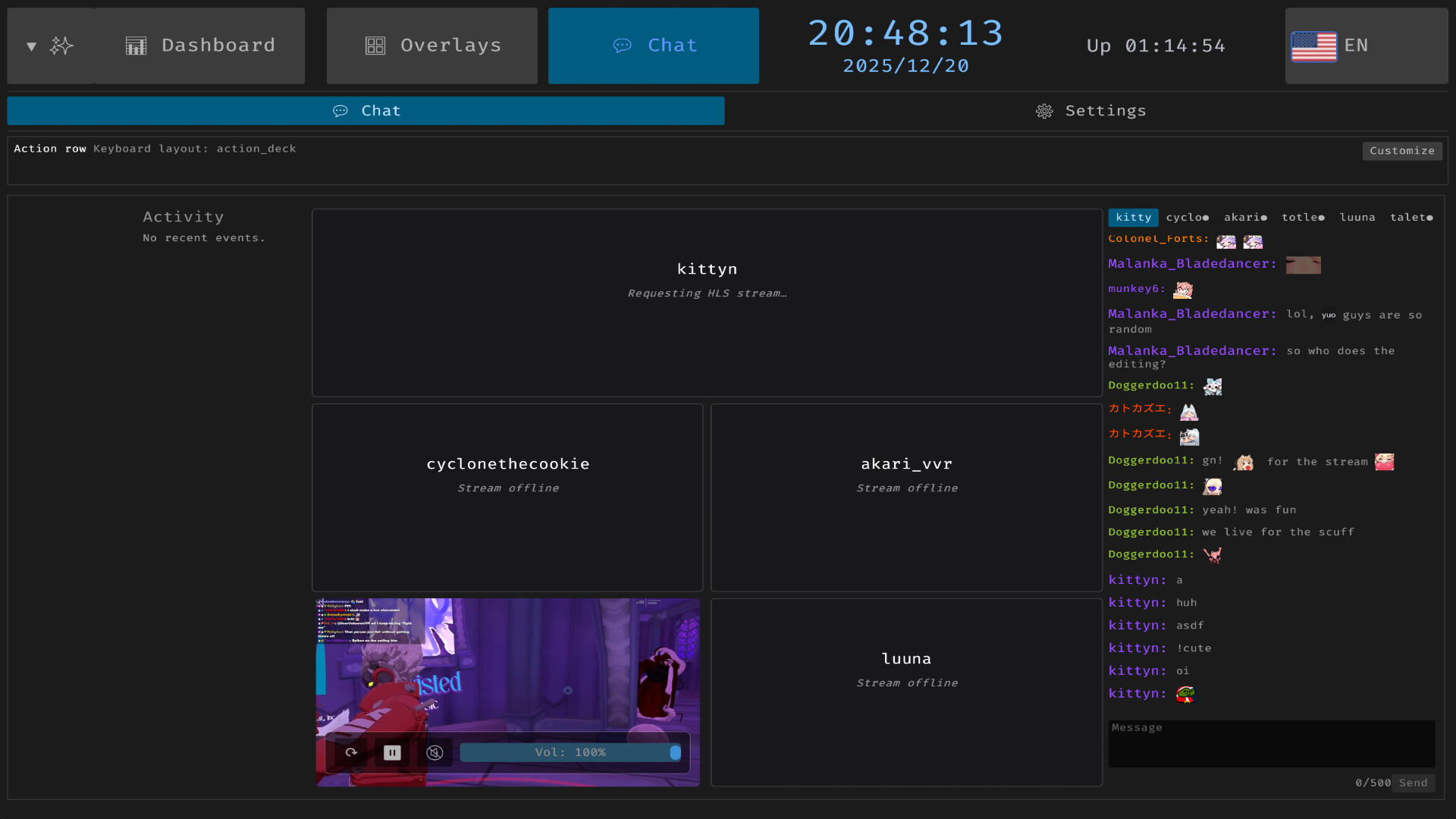Viewport: 1456px width, 819px height.
Task: Select the kitty chat channel tab
Action: [1133, 218]
